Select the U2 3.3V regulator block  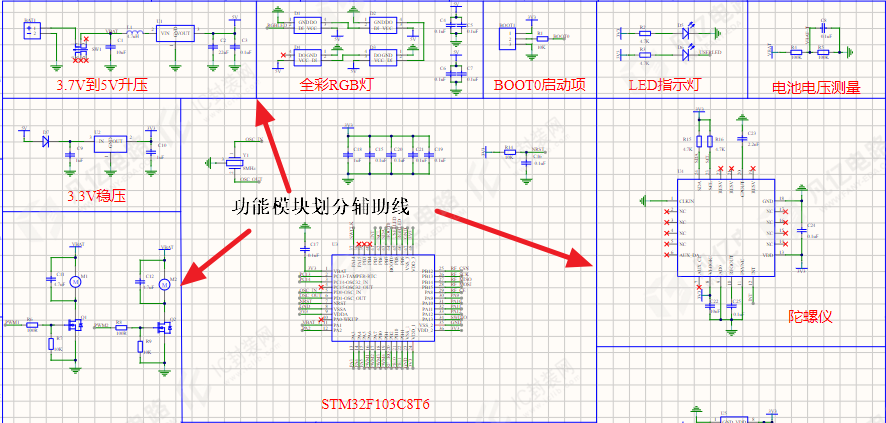[110, 143]
